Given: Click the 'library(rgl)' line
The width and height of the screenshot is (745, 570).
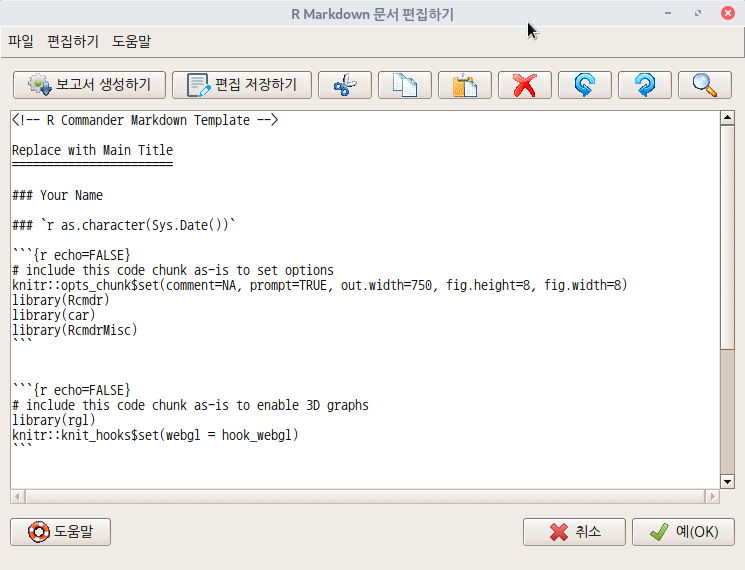Looking at the screenshot, I should point(54,420).
